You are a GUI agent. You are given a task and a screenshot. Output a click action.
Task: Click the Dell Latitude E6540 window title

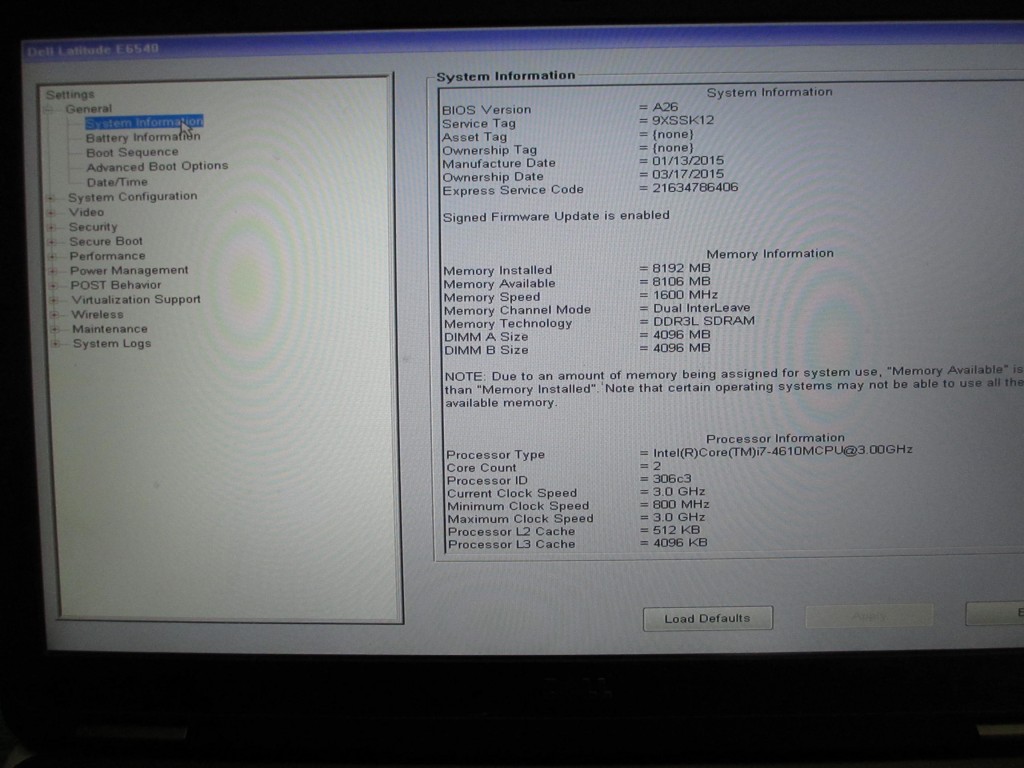click(x=93, y=50)
